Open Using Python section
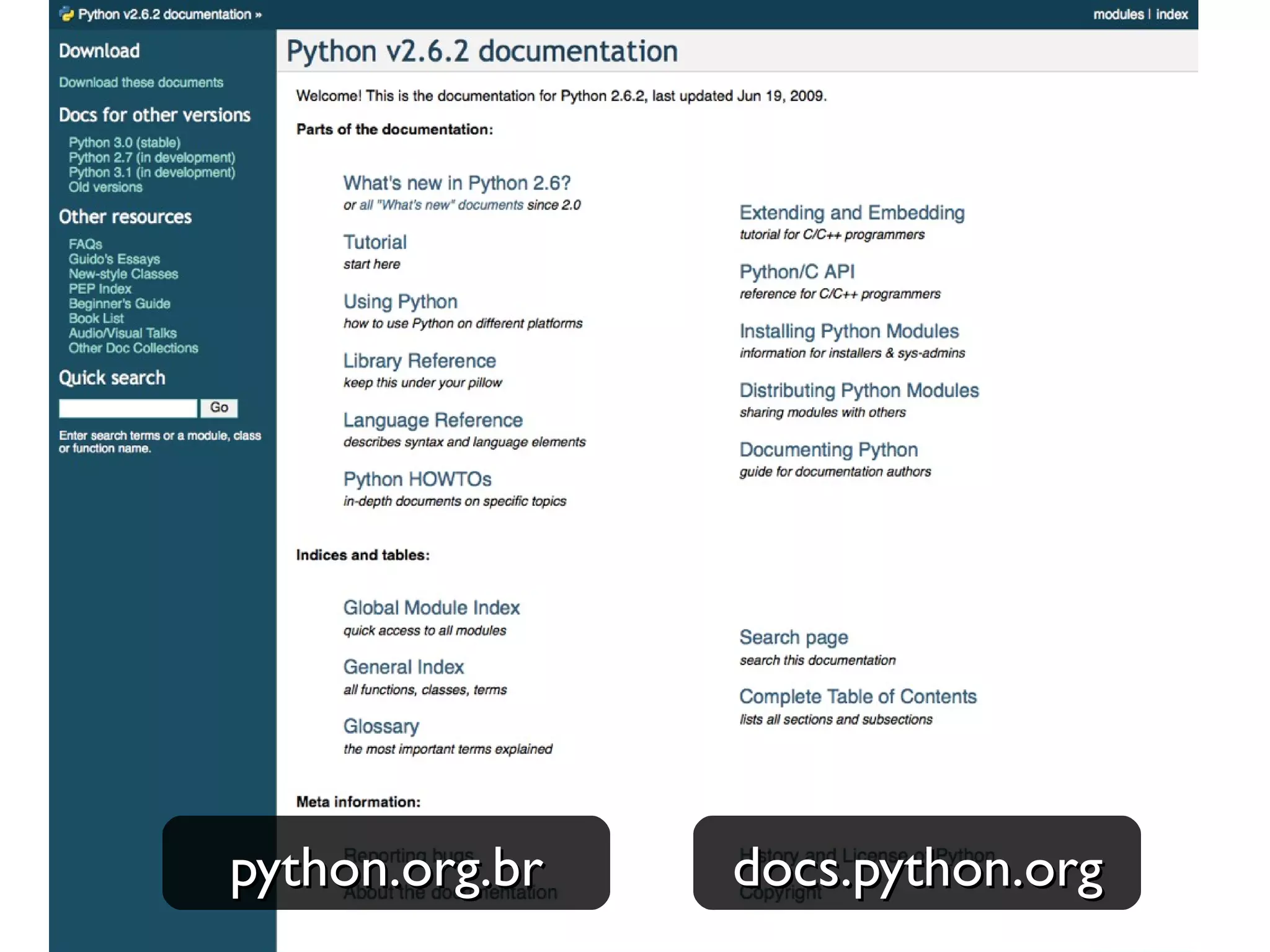Screen dimensions: 1270x952 pos(401,302)
